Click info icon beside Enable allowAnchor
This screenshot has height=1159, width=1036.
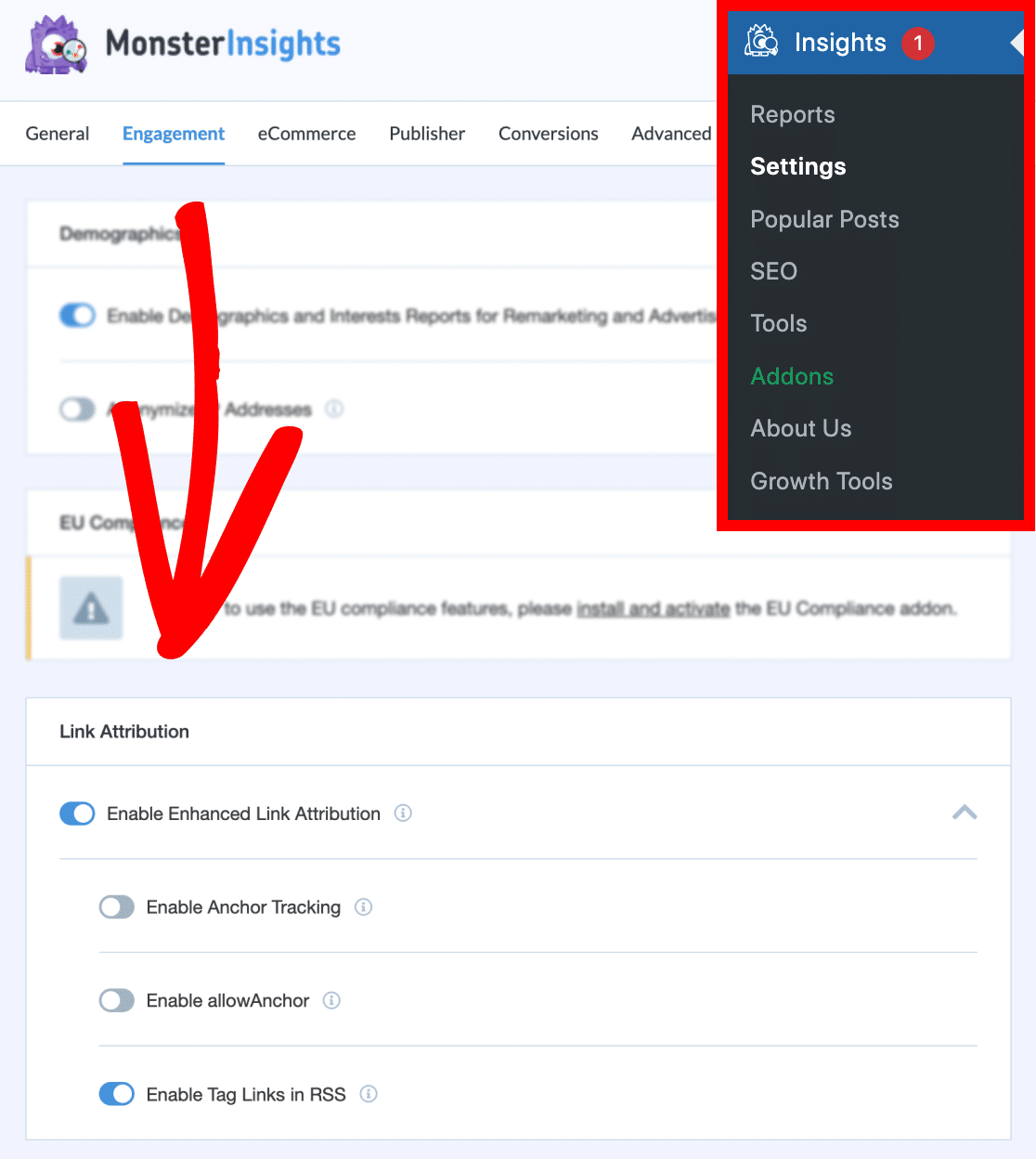click(331, 1000)
